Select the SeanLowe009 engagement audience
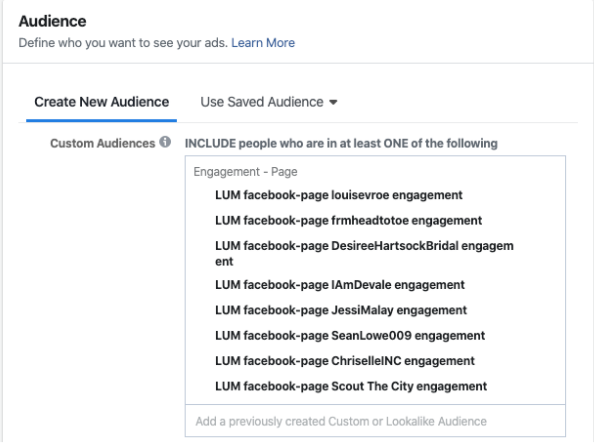 [350, 336]
